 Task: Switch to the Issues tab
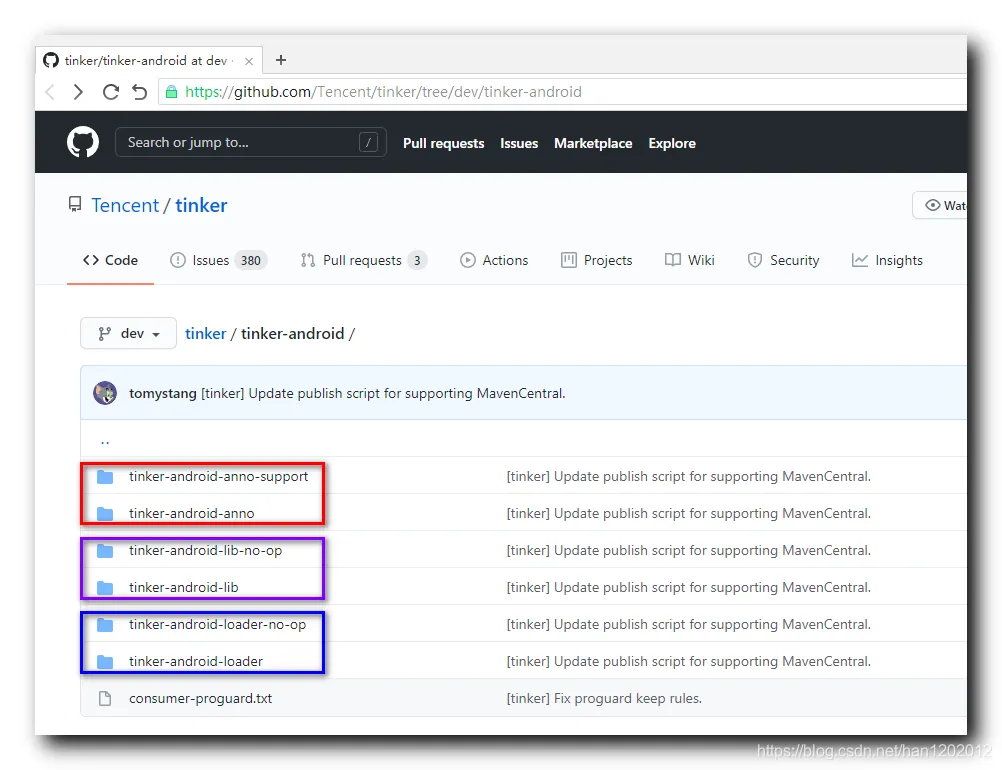(x=219, y=260)
